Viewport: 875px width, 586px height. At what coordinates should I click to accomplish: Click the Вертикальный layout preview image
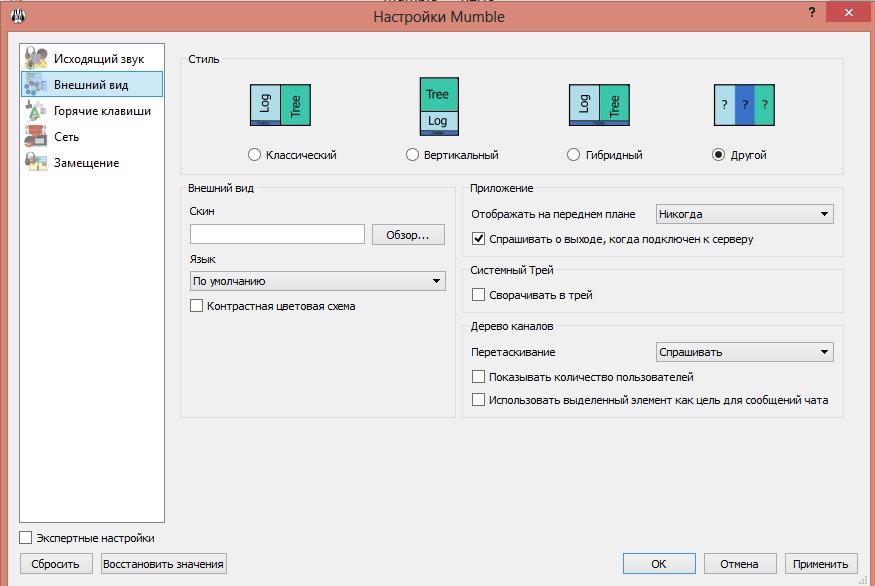pyautogui.click(x=438, y=107)
